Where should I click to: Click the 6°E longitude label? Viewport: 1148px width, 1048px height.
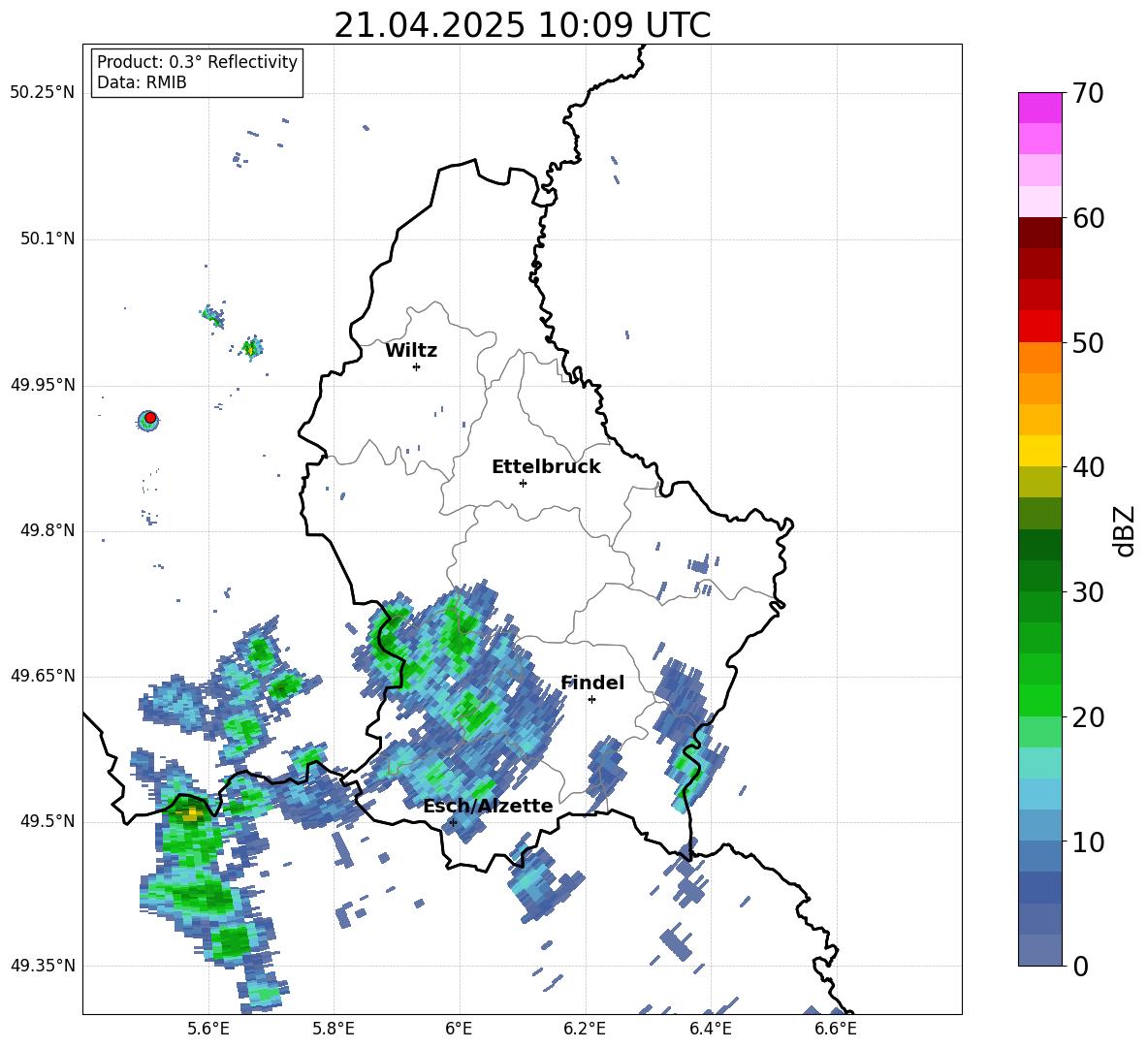pos(459,1029)
